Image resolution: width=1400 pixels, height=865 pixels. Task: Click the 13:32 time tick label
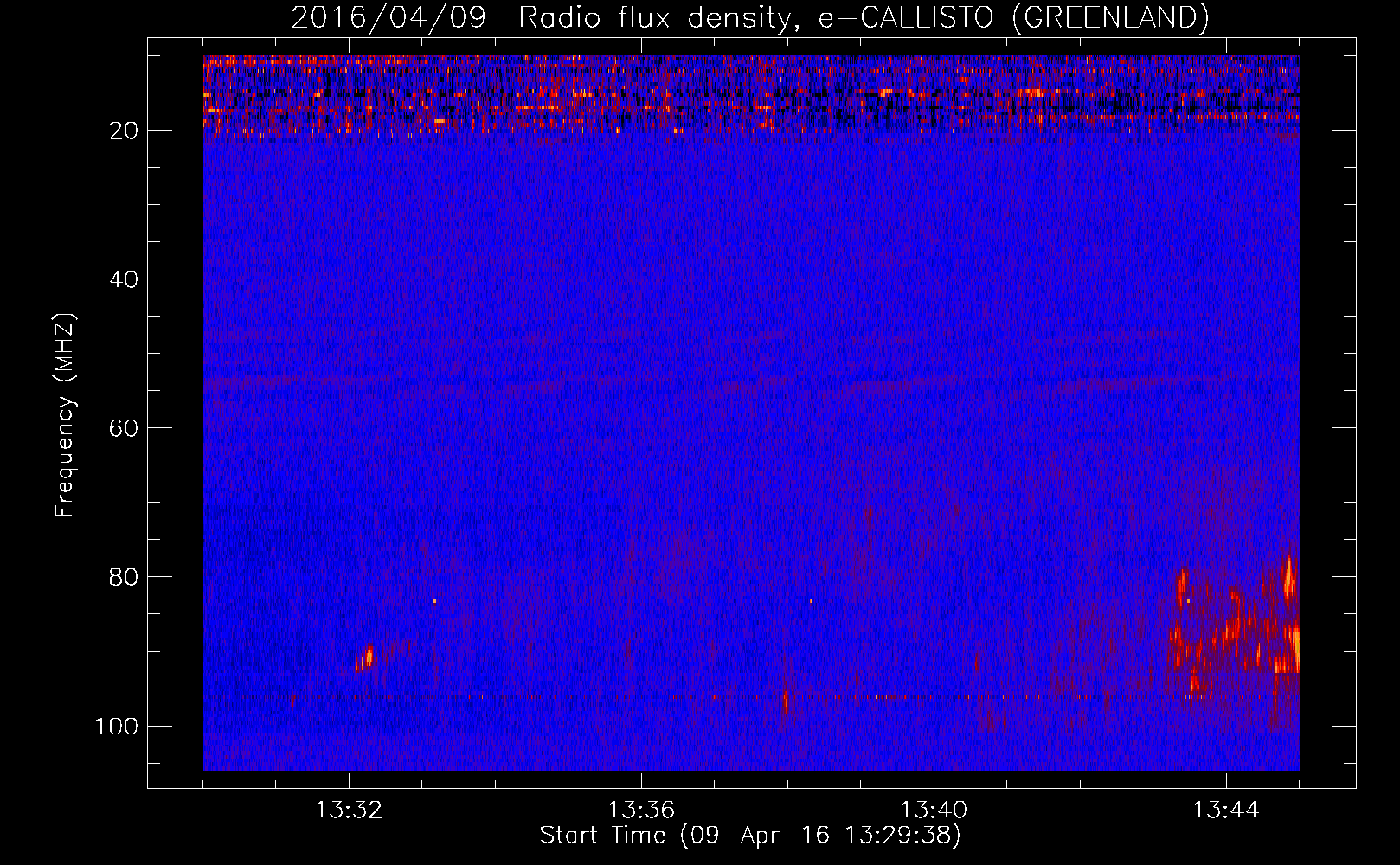(x=349, y=811)
